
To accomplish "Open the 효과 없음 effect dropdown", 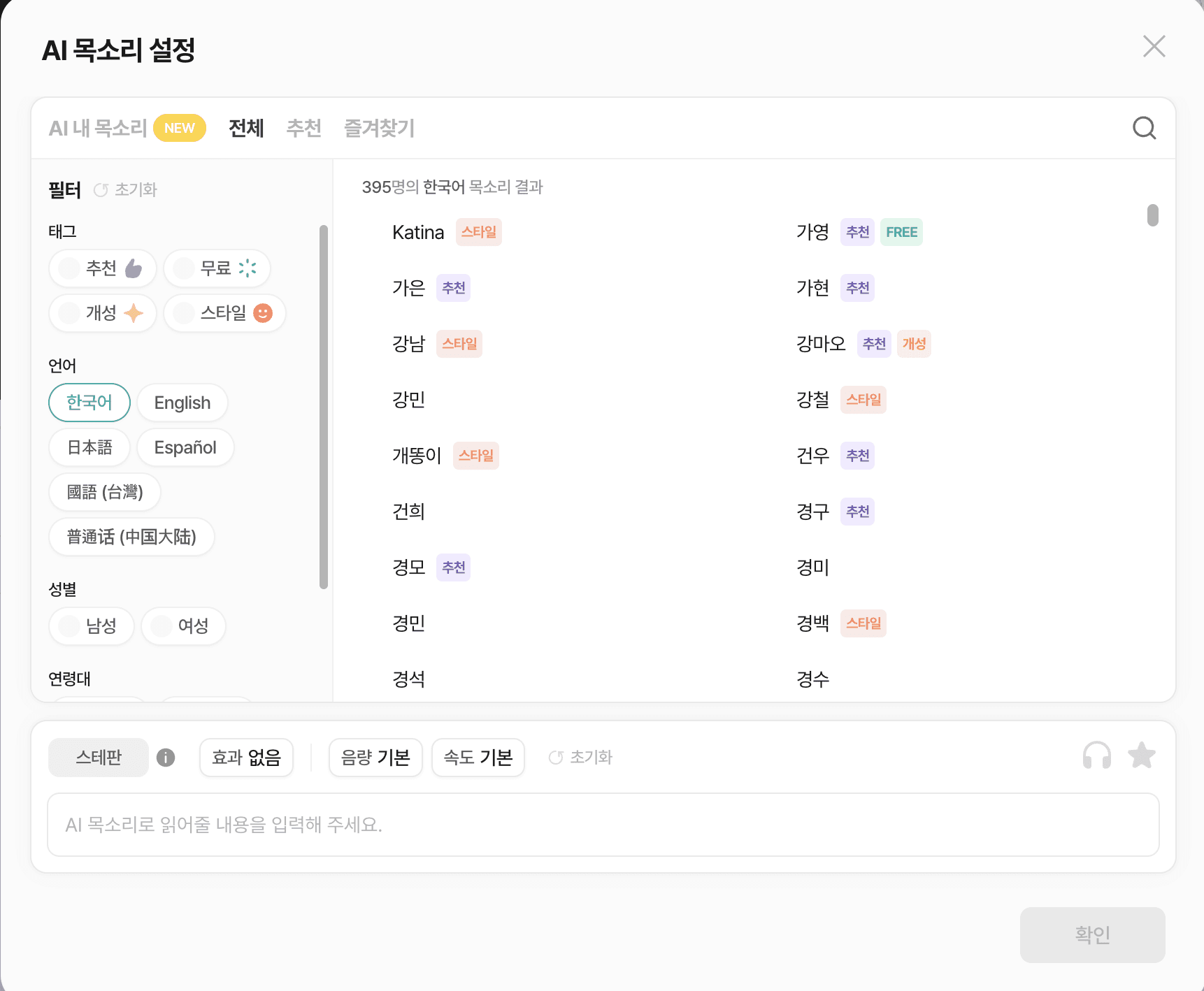I will pyautogui.click(x=246, y=758).
